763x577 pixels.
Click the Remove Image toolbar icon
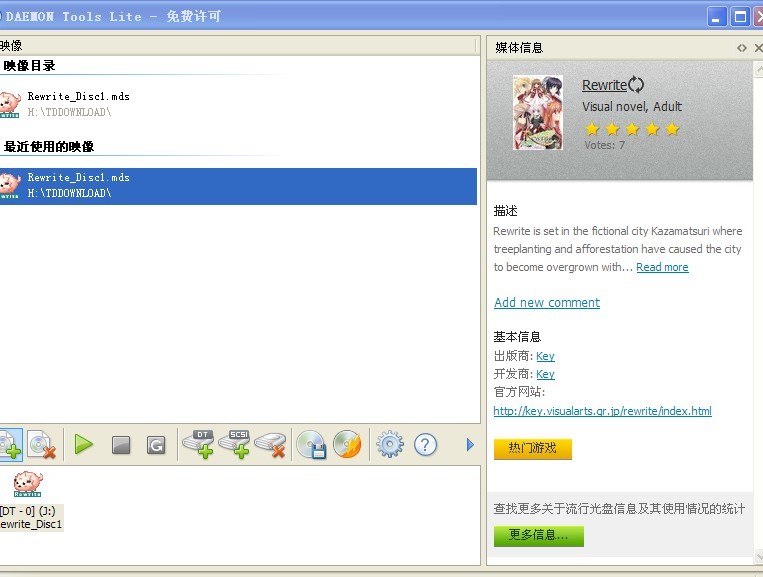coord(42,445)
